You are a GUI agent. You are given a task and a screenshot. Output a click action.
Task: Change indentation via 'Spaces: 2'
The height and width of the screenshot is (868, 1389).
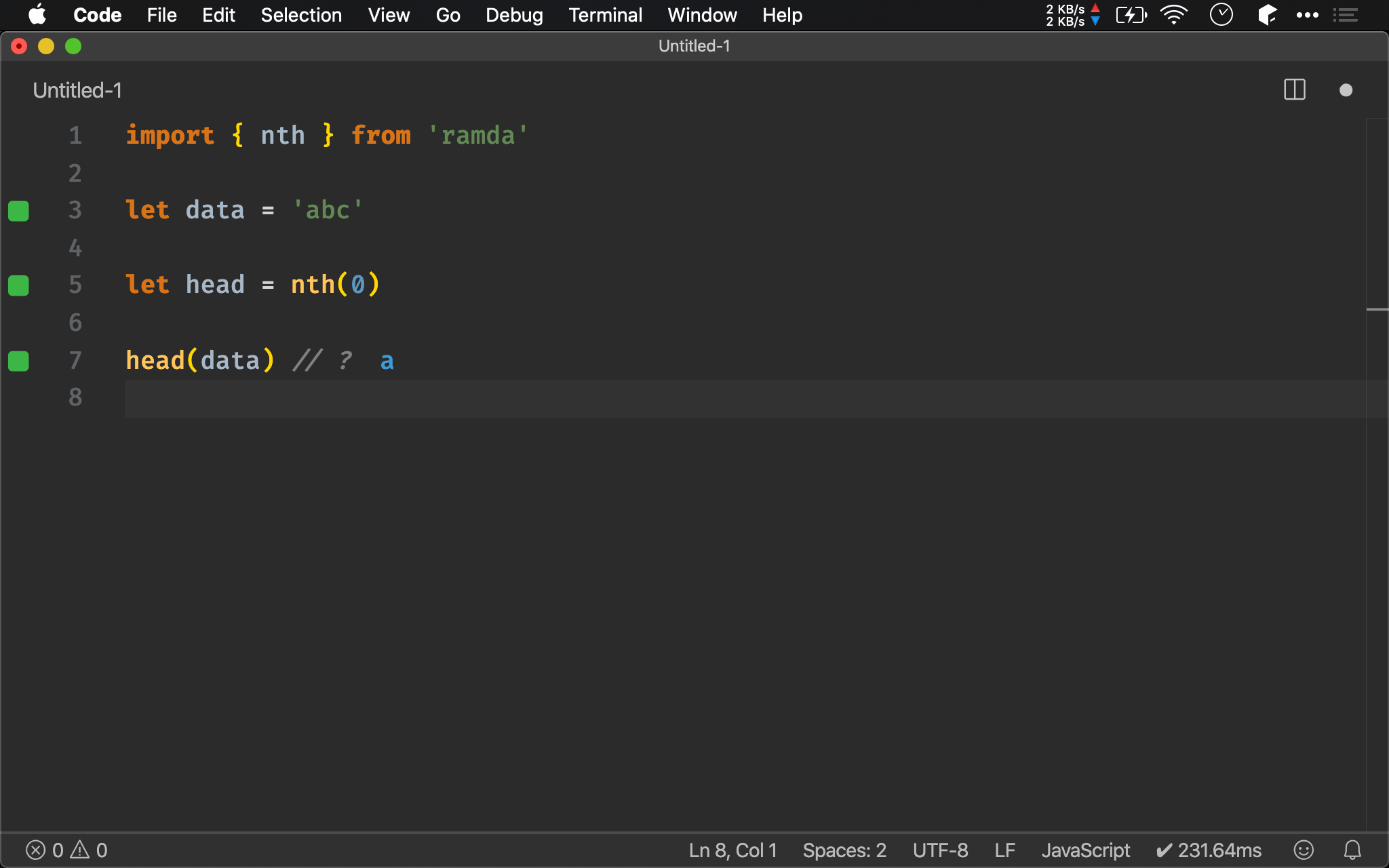click(844, 850)
